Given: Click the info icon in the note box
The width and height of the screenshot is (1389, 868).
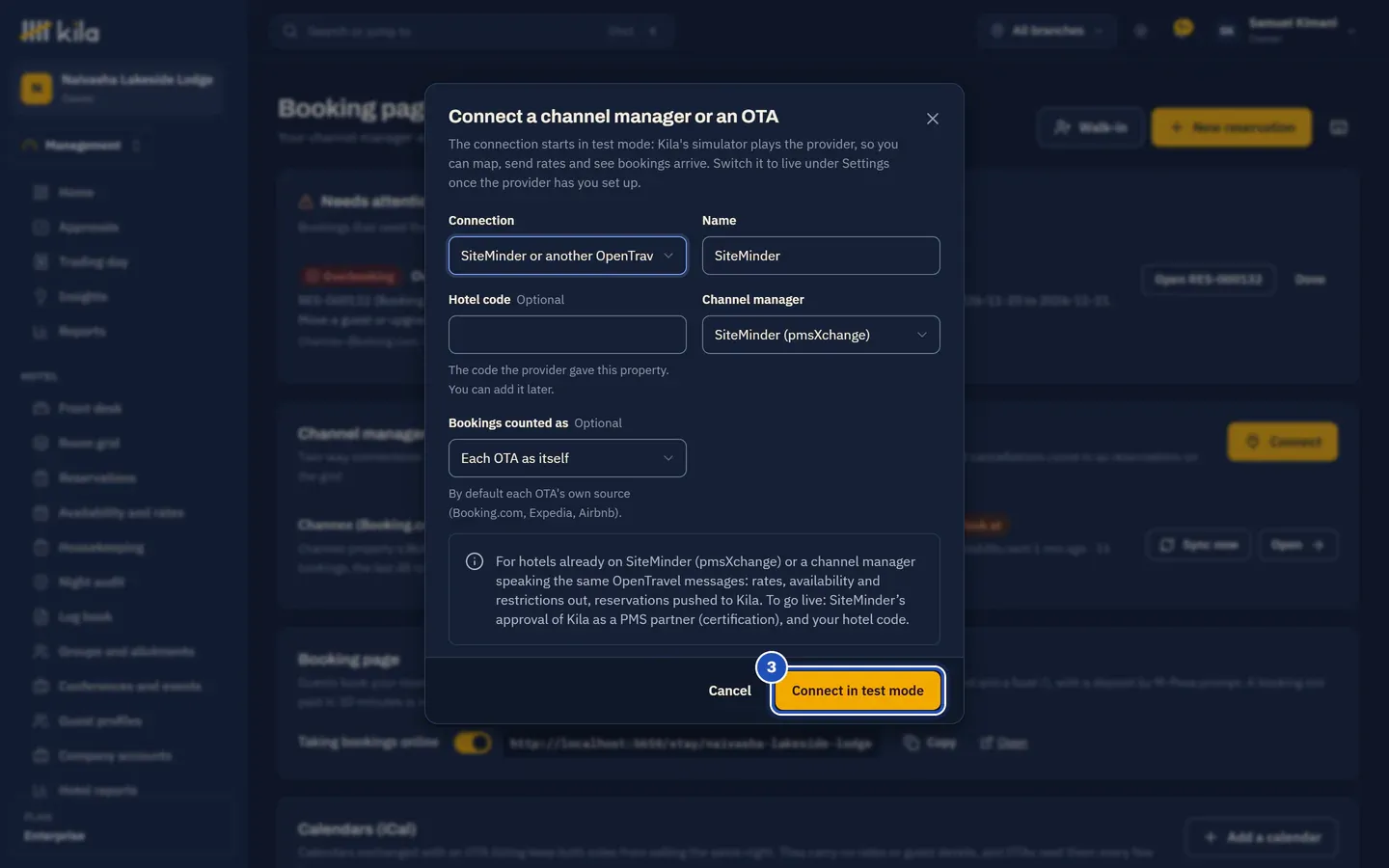Looking at the screenshot, I should tap(475, 561).
